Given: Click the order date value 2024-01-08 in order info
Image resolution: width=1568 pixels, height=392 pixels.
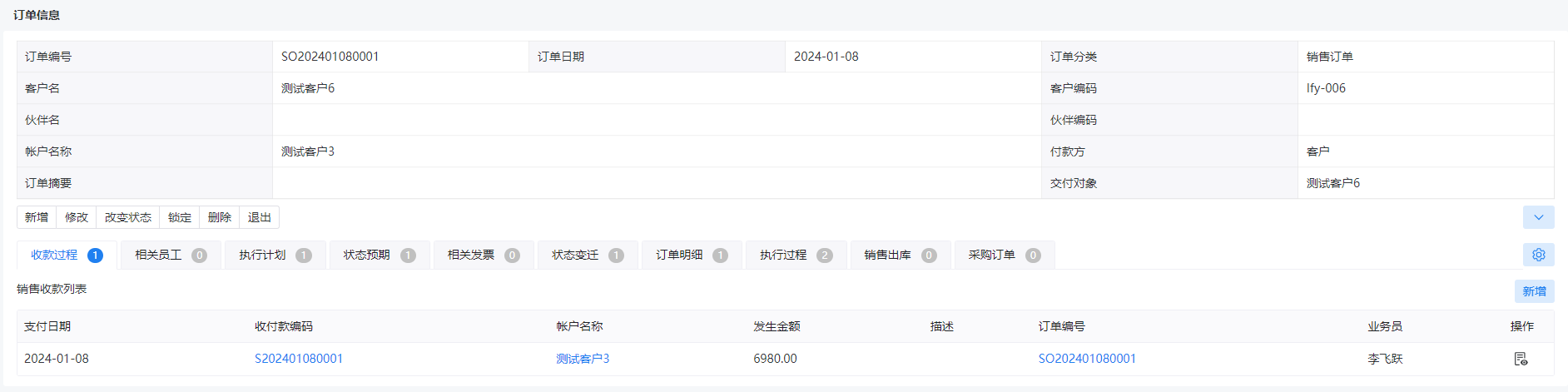Looking at the screenshot, I should click(826, 57).
